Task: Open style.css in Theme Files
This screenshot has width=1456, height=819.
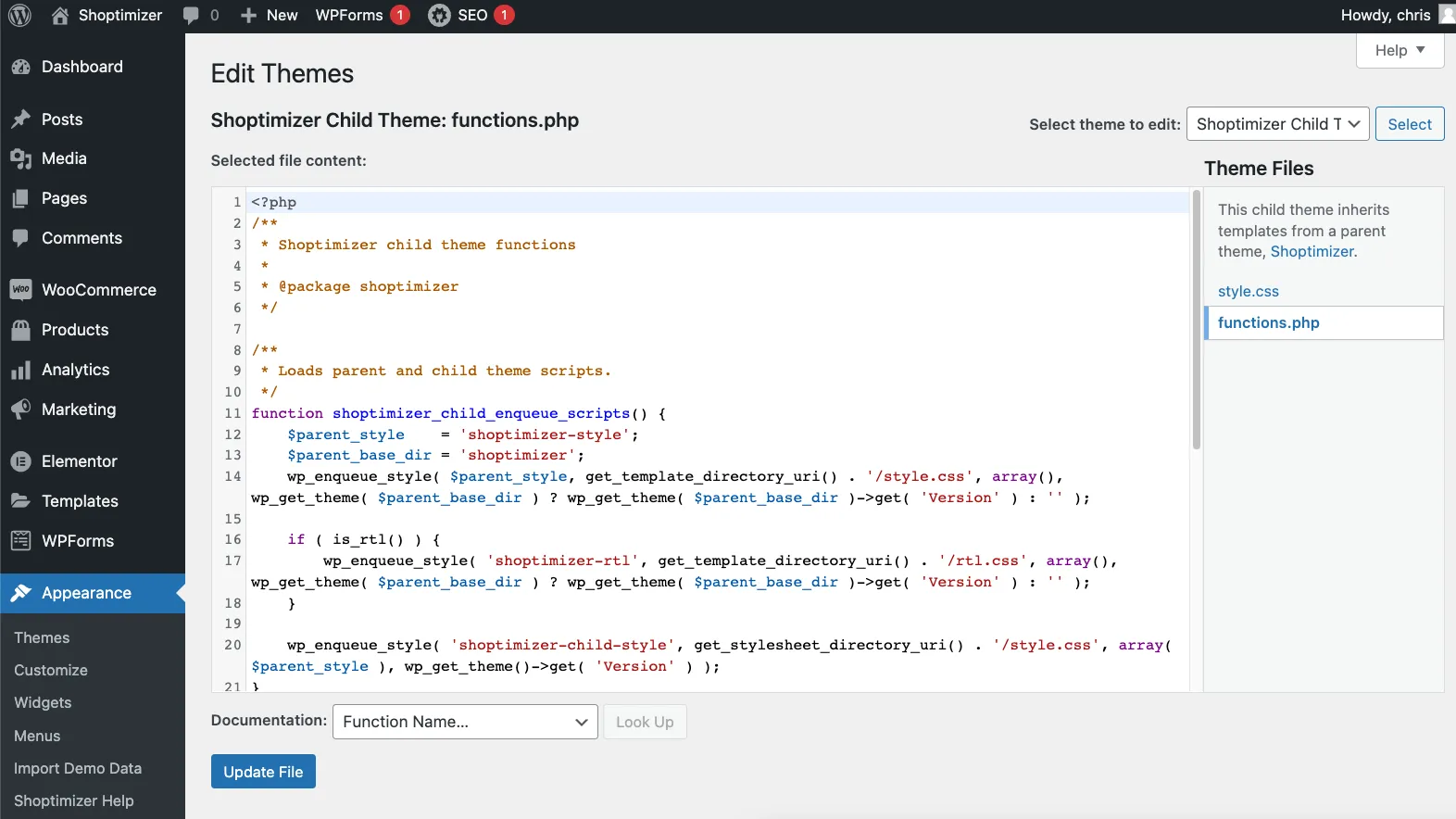Action: click(x=1248, y=291)
